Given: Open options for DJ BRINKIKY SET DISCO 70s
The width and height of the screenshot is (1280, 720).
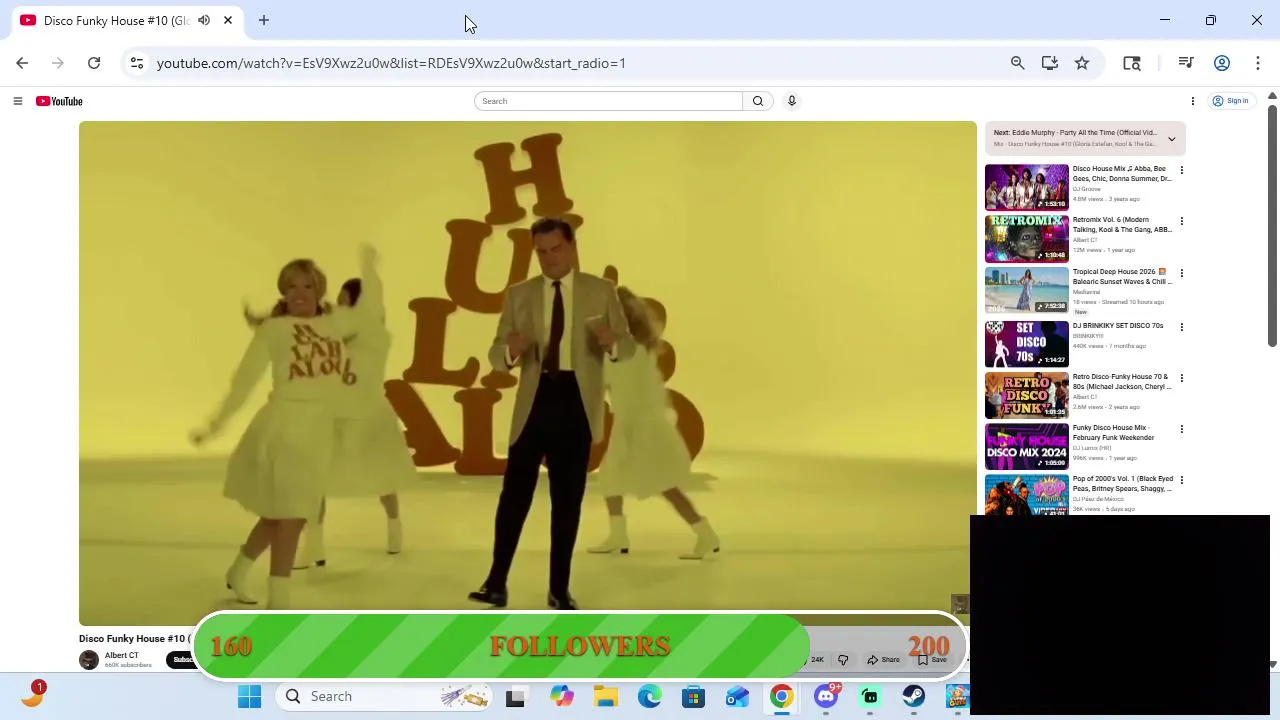Looking at the screenshot, I should tap(1182, 327).
